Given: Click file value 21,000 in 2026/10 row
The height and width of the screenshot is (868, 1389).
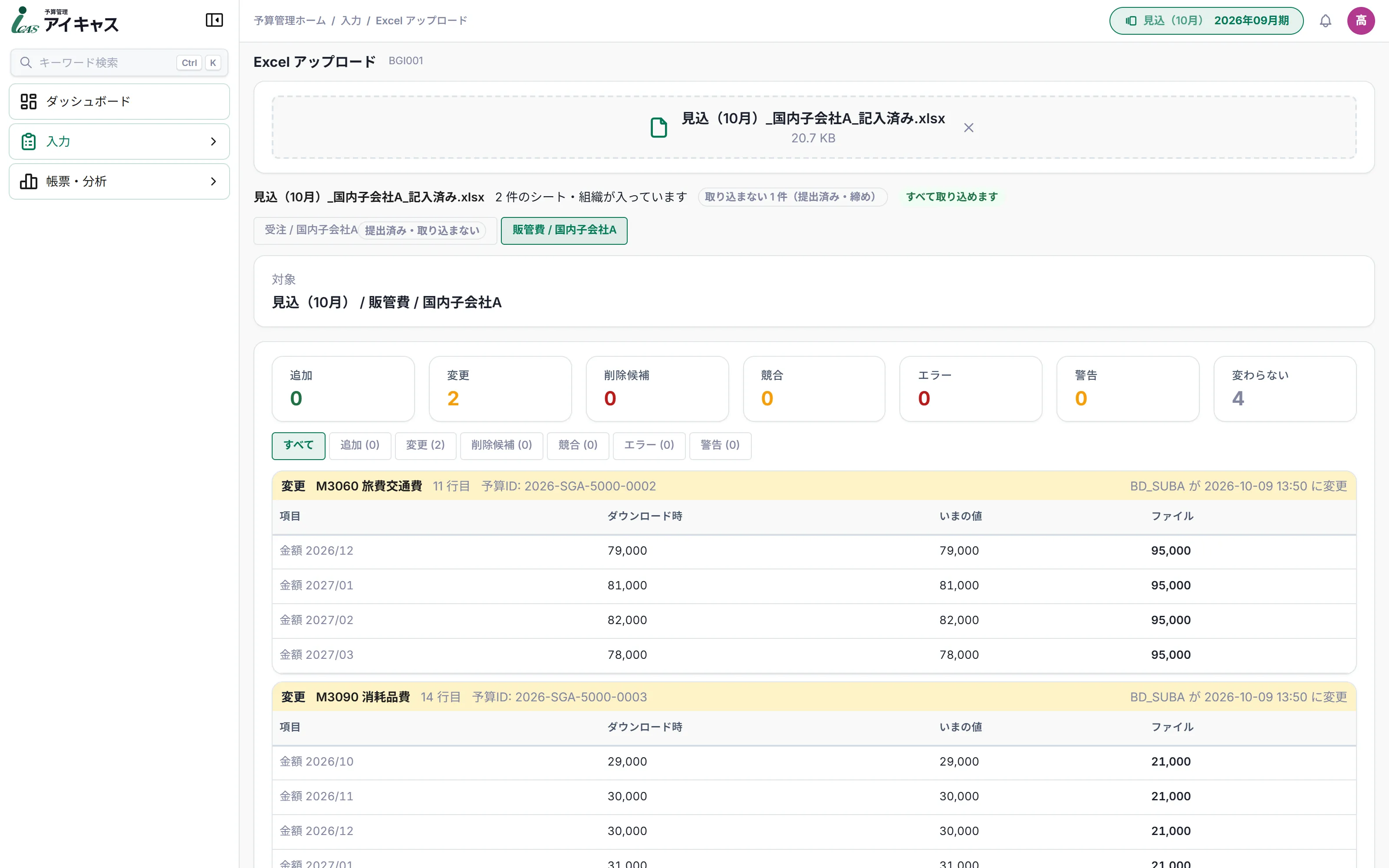Looking at the screenshot, I should [x=1171, y=763].
